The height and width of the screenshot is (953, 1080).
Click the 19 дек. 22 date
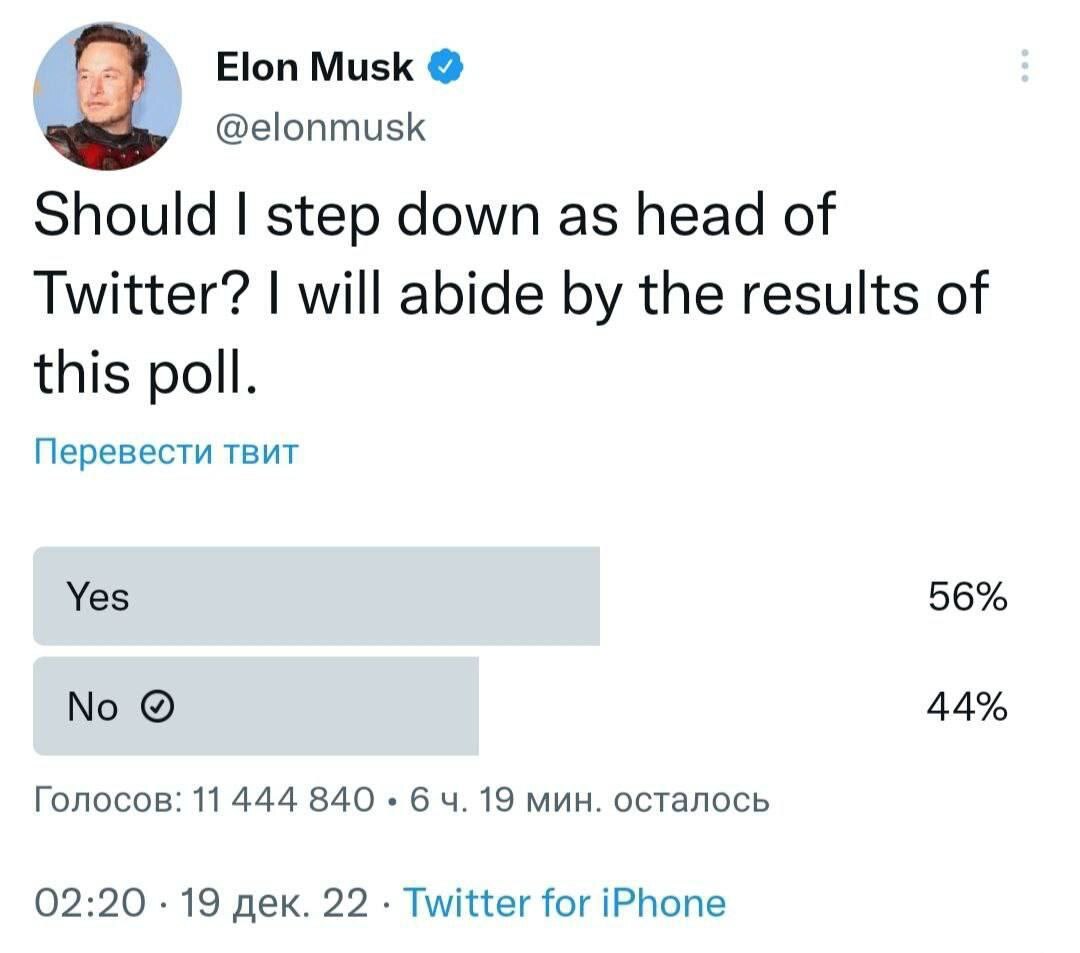[274, 903]
